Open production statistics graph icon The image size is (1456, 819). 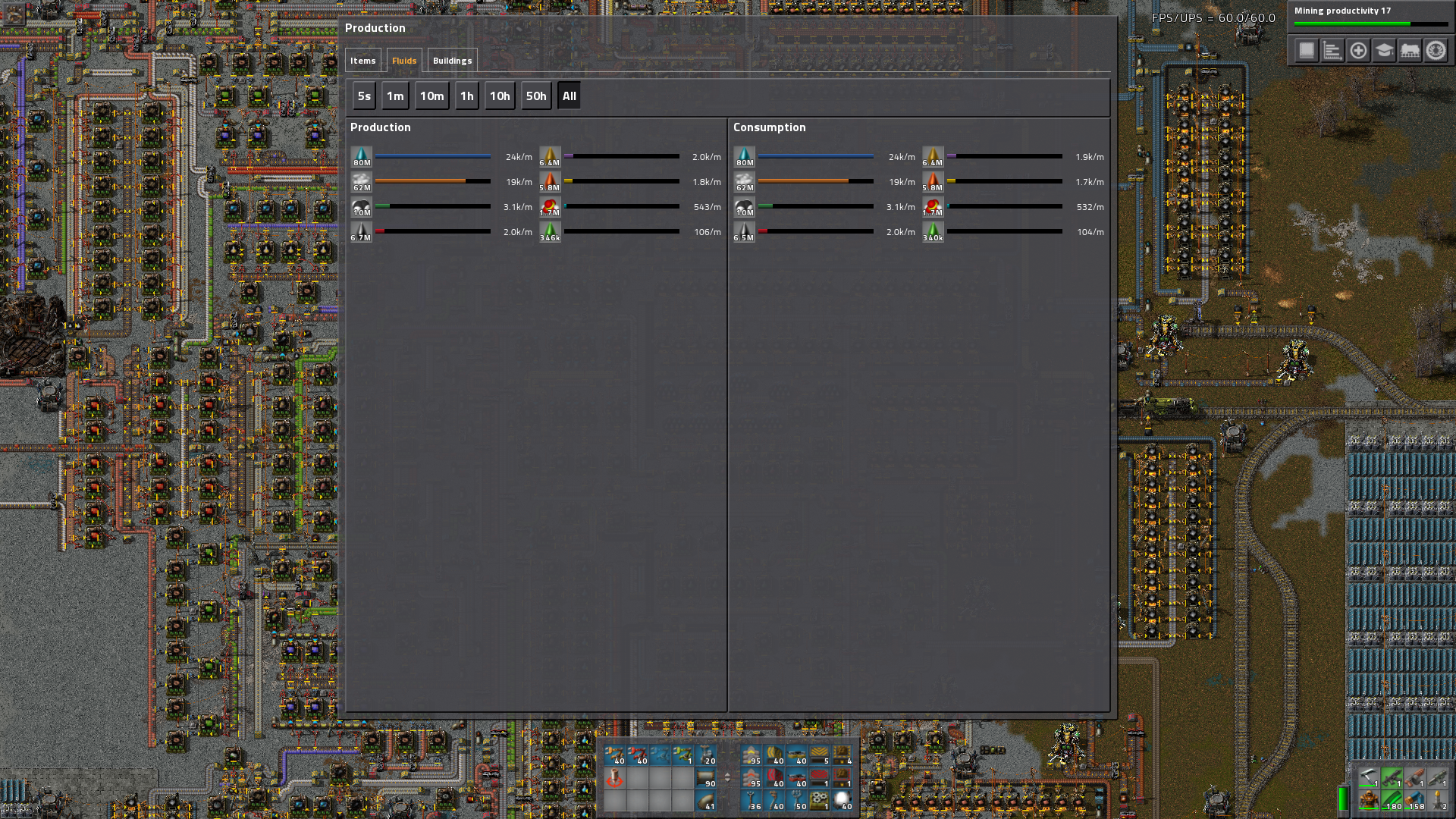1332,51
